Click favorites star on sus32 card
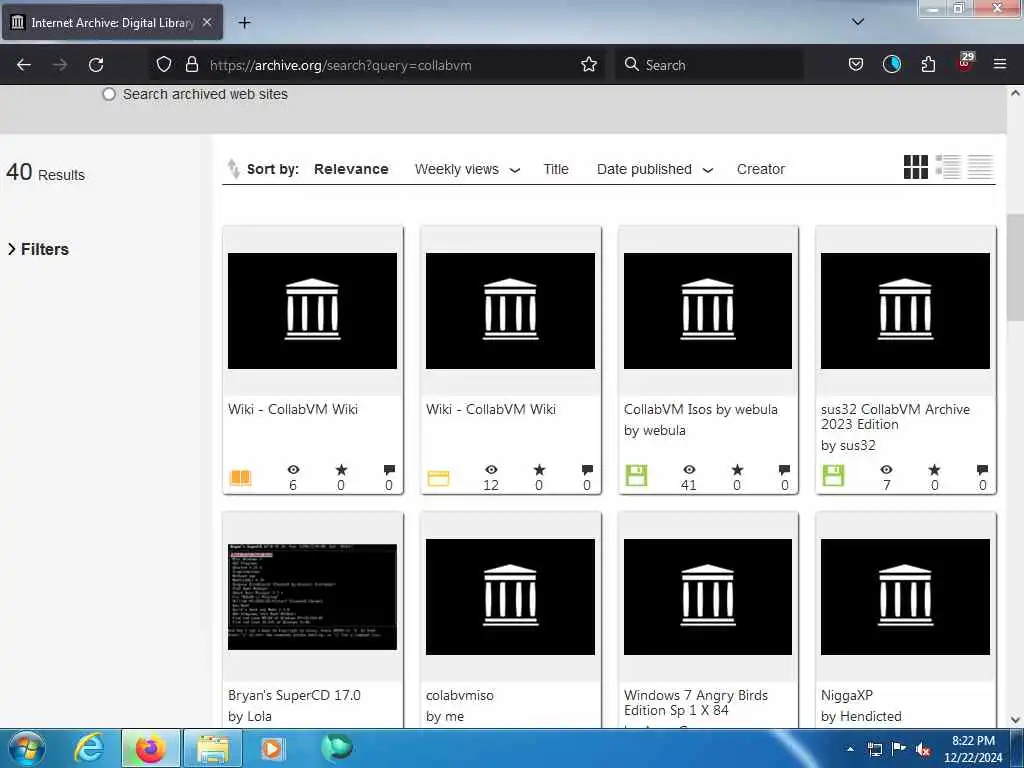 (x=935, y=470)
